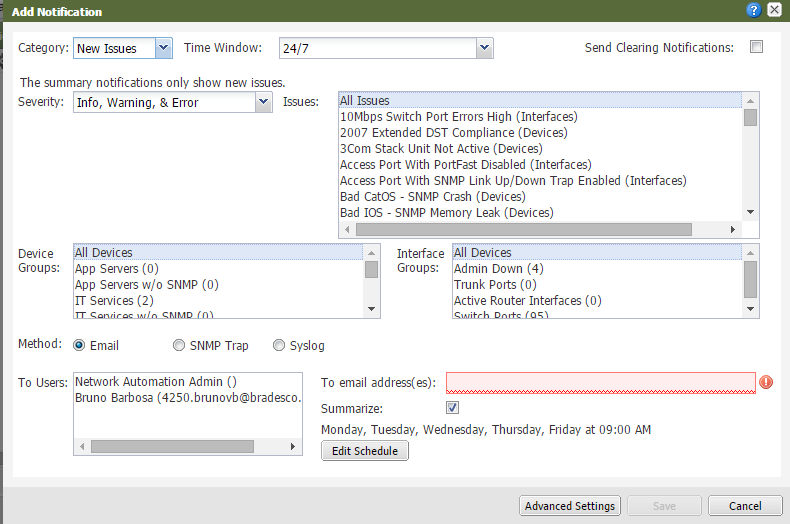
Task: Choose the Syslog radio button
Action: 279,346
